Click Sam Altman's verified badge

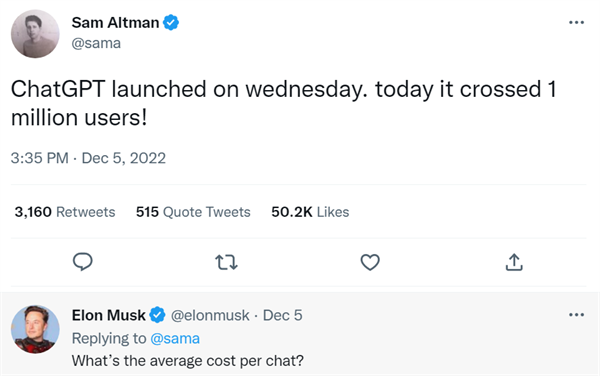click(x=171, y=23)
